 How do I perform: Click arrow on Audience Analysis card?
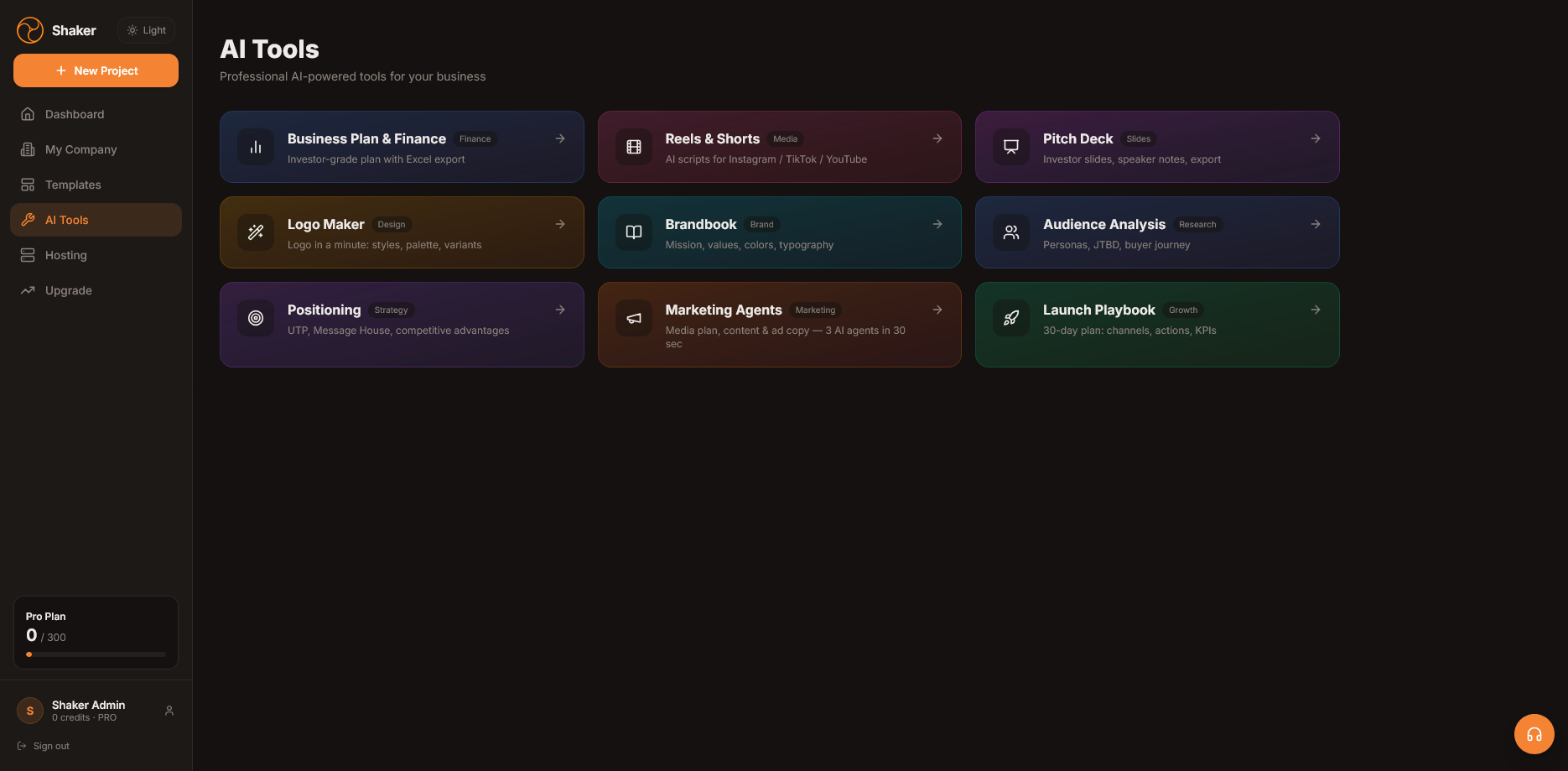click(1316, 224)
